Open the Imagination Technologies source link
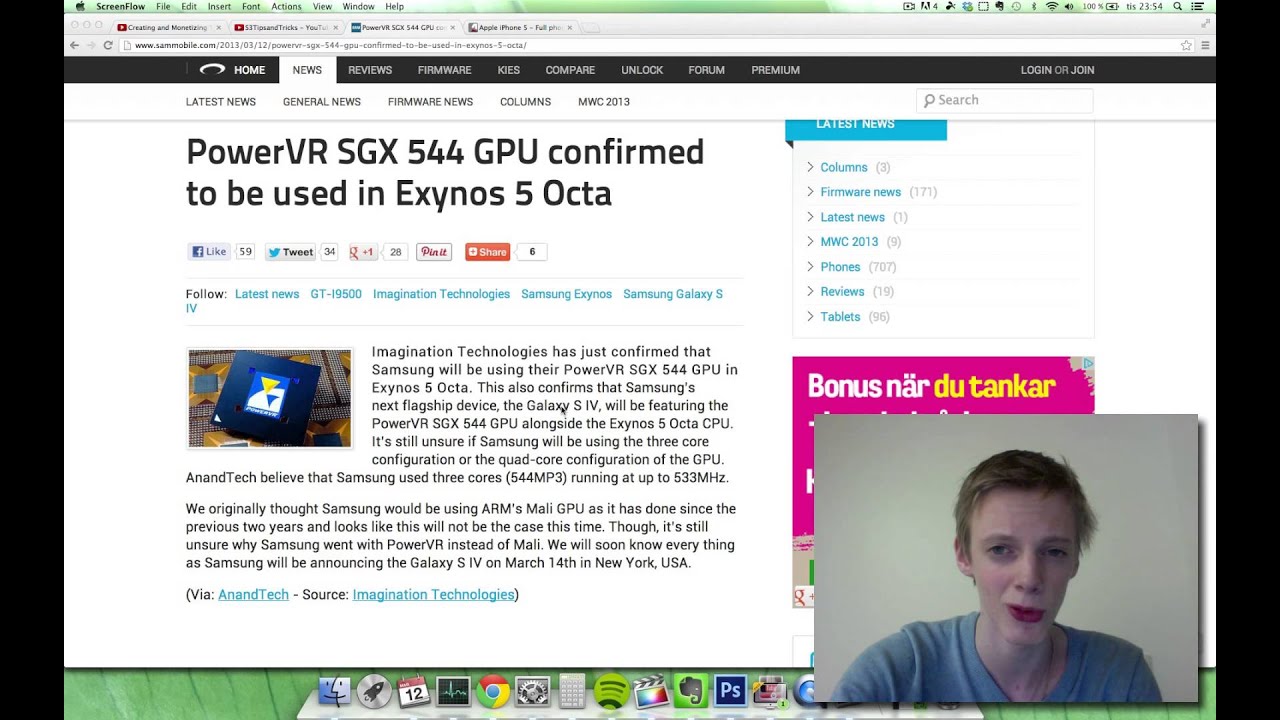 click(x=433, y=594)
